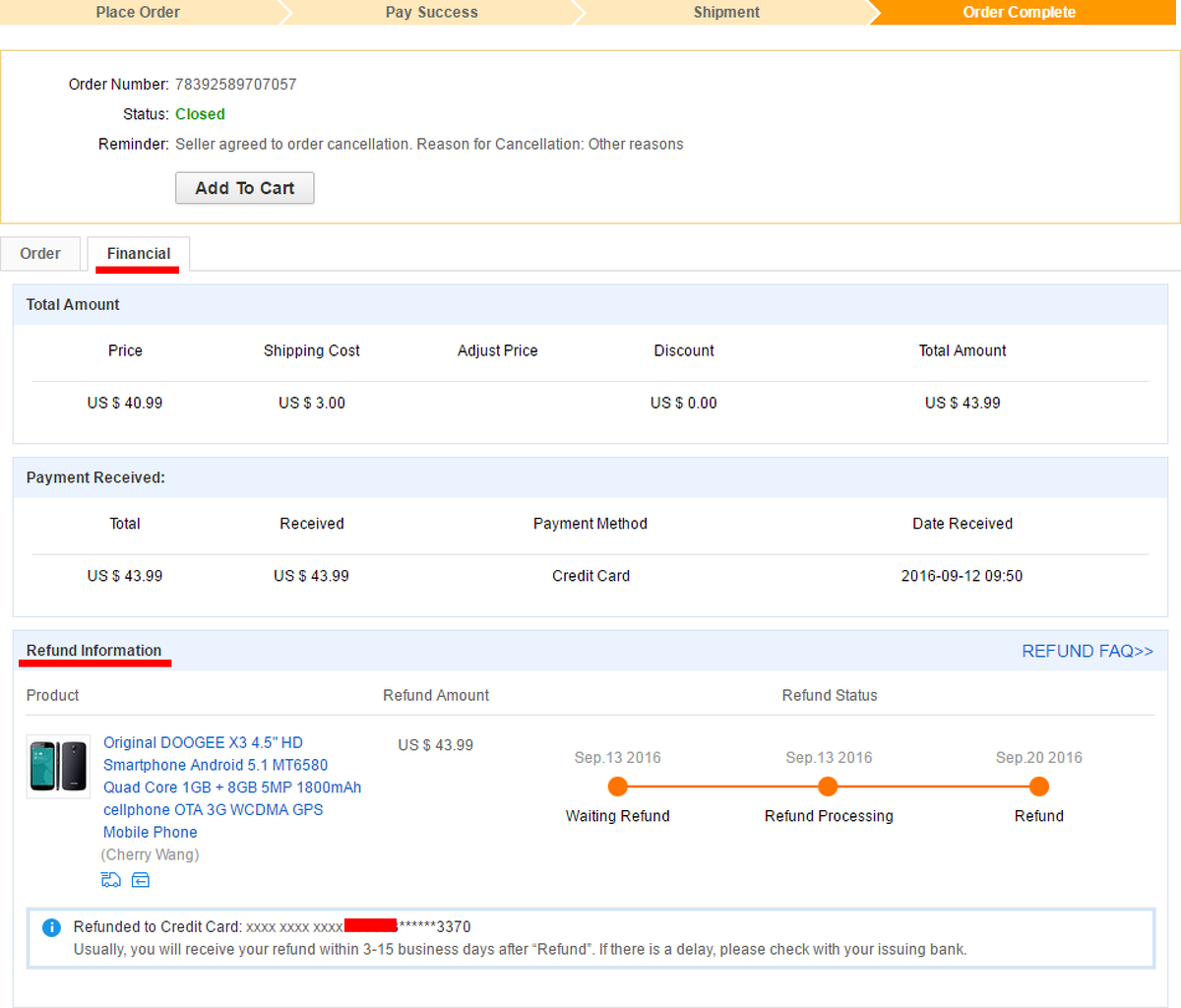Click the Sep.20 2016 date label
The image size is (1181, 1008).
point(1039,758)
